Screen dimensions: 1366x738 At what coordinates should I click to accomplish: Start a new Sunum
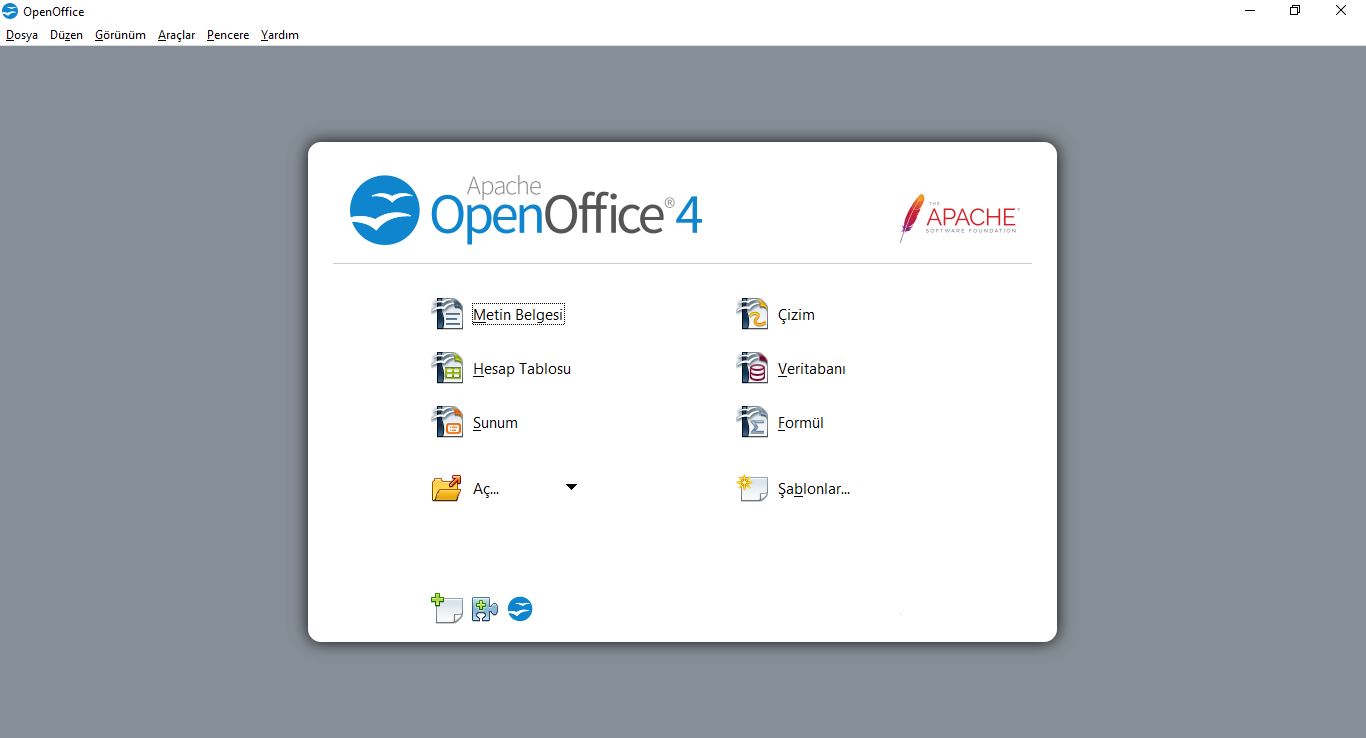(x=495, y=423)
